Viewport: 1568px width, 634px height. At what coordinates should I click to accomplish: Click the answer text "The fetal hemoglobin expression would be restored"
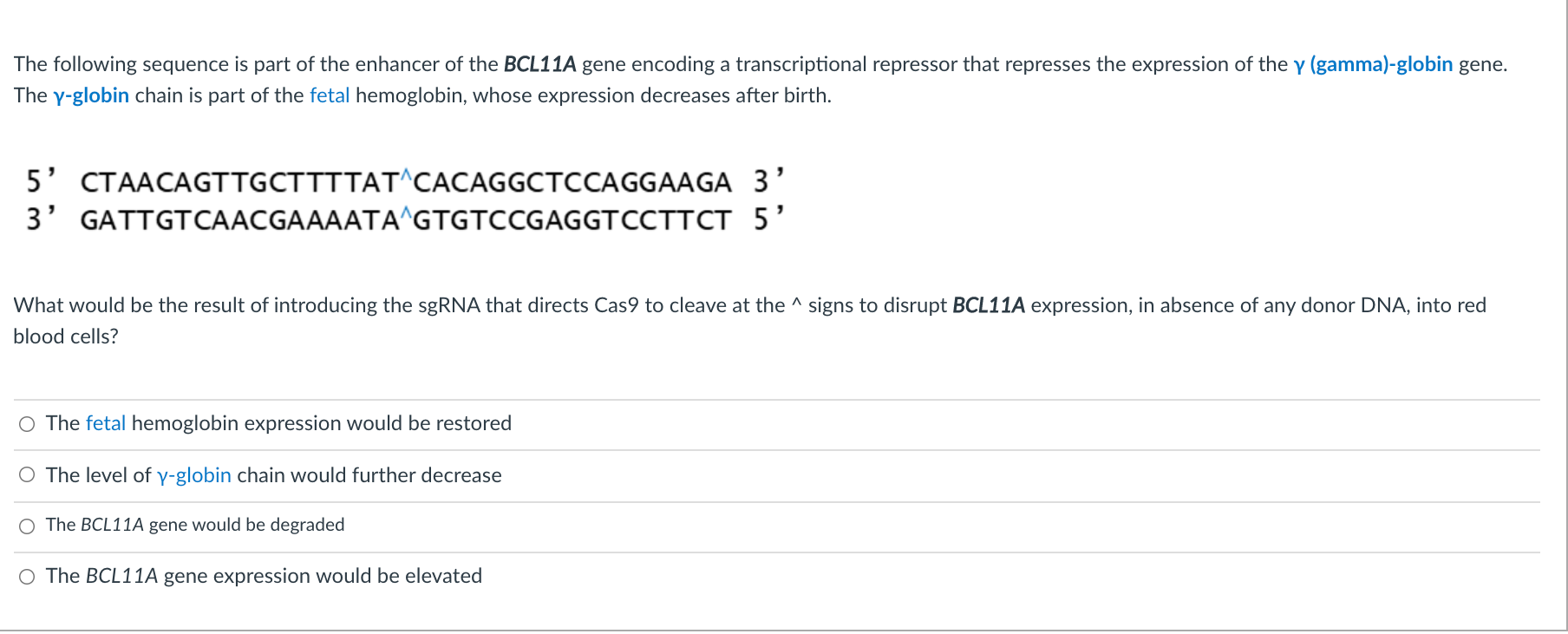tap(278, 423)
